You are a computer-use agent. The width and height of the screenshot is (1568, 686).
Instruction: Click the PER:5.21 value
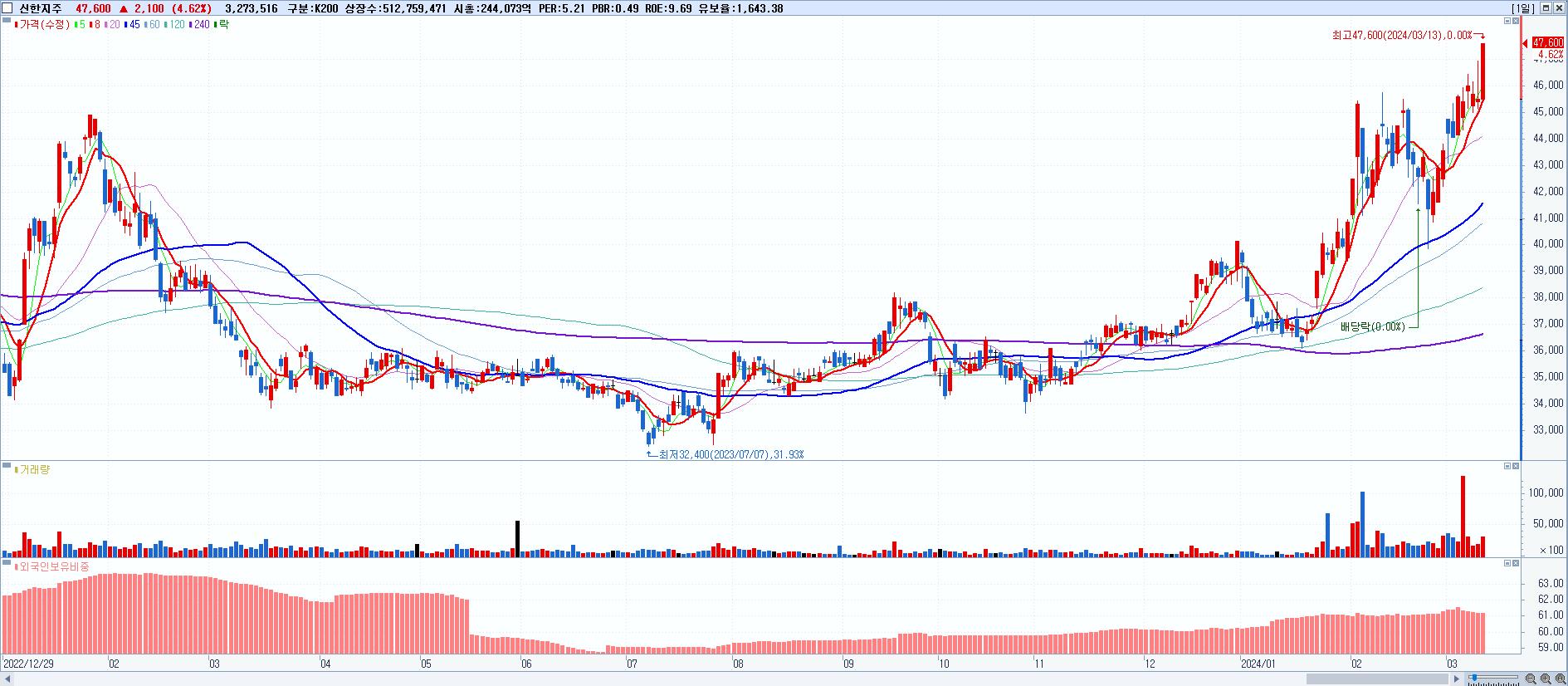pos(562,8)
